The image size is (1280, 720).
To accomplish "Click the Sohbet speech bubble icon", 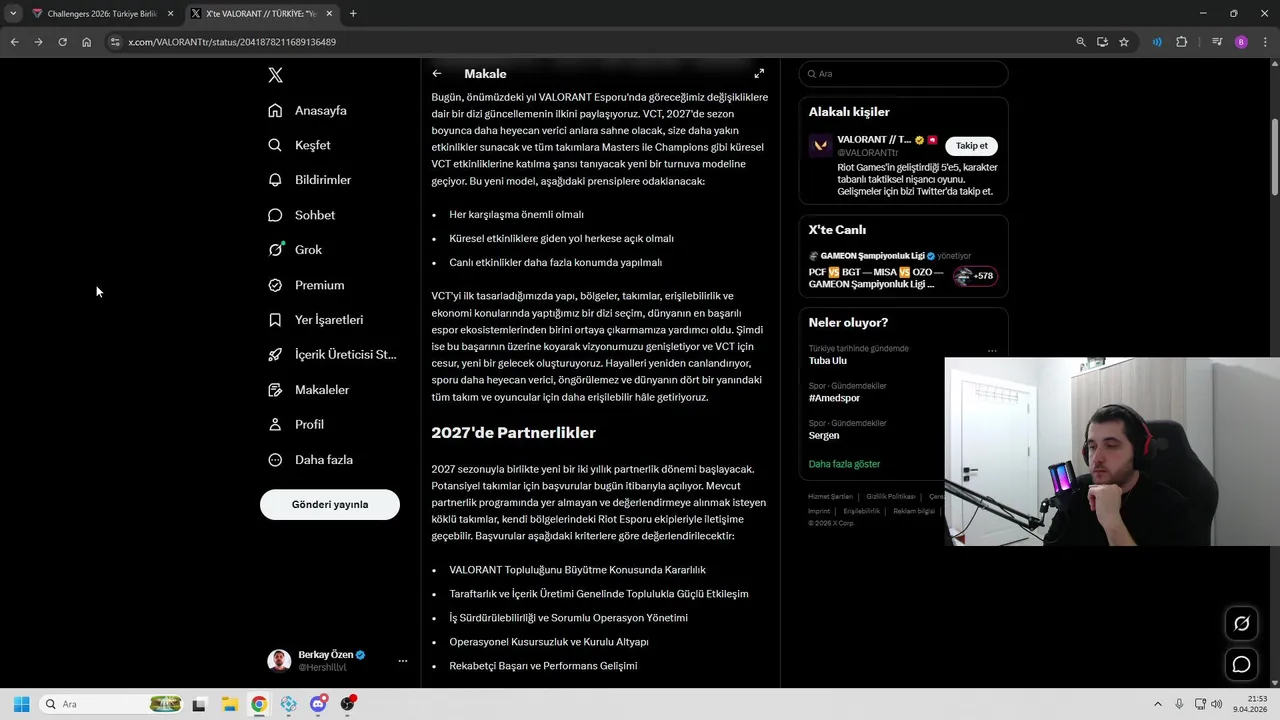I will 275,215.
